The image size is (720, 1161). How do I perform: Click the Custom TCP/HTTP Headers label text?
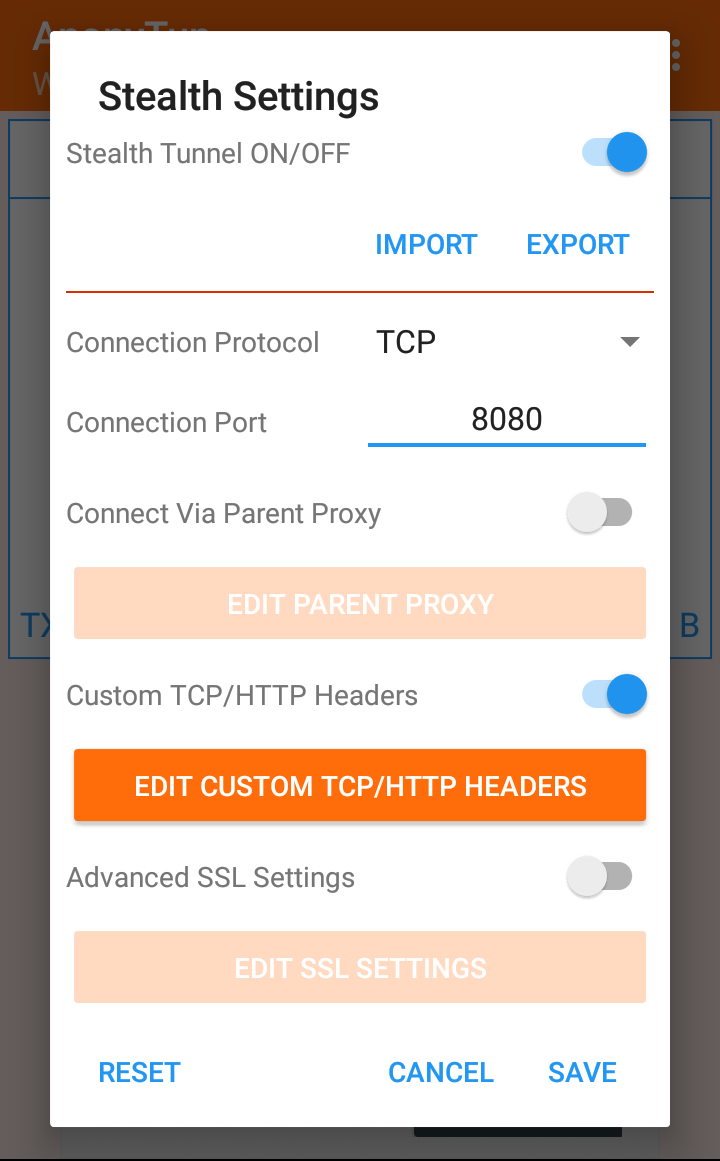[x=242, y=696]
